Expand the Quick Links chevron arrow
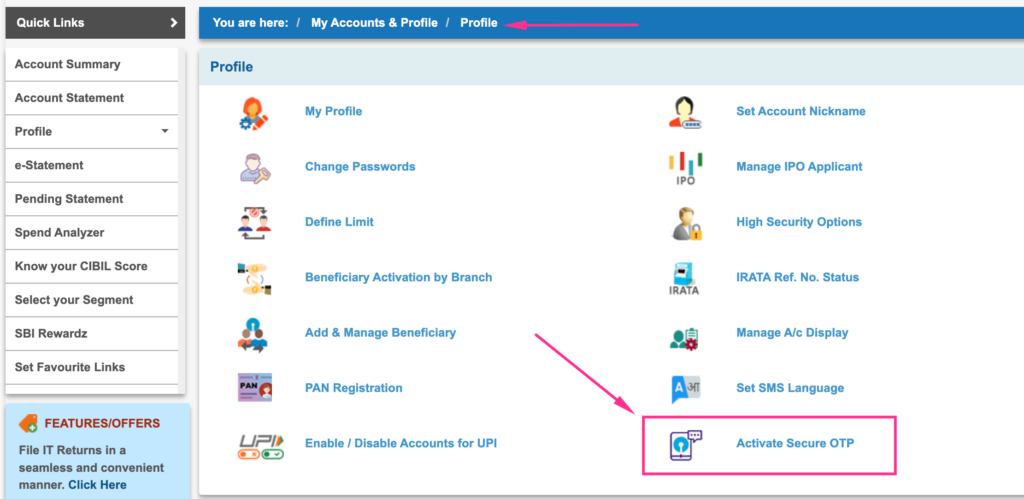This screenshot has height=499, width=1024. pos(173,22)
